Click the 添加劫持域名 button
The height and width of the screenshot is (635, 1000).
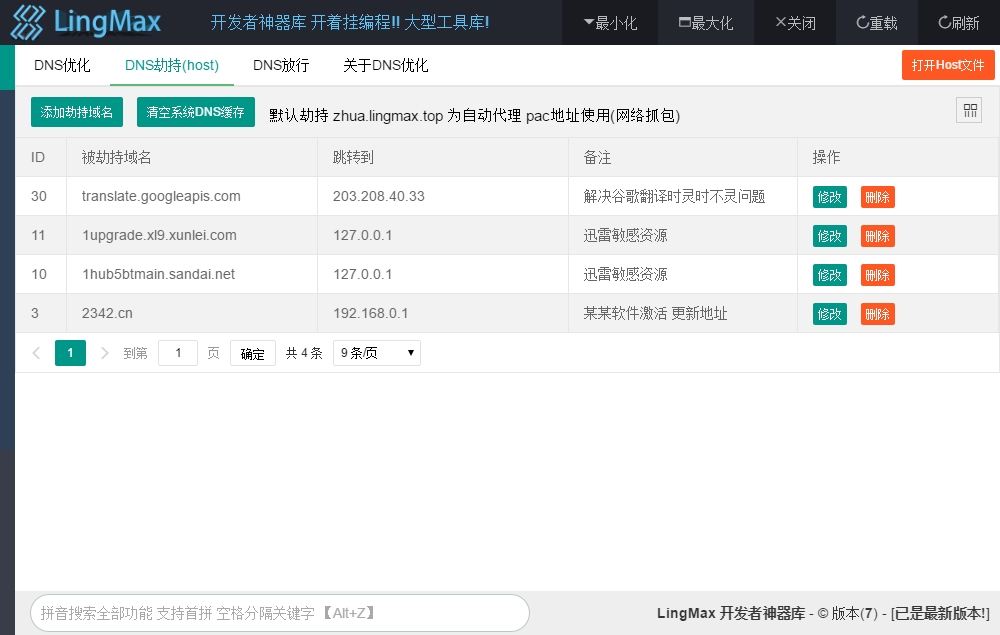[x=76, y=112]
